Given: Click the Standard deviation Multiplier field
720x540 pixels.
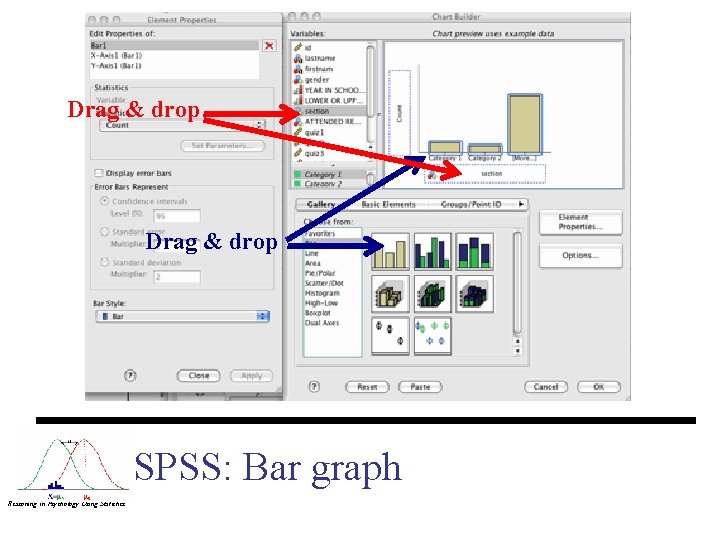Looking at the screenshot, I should click(177, 277).
